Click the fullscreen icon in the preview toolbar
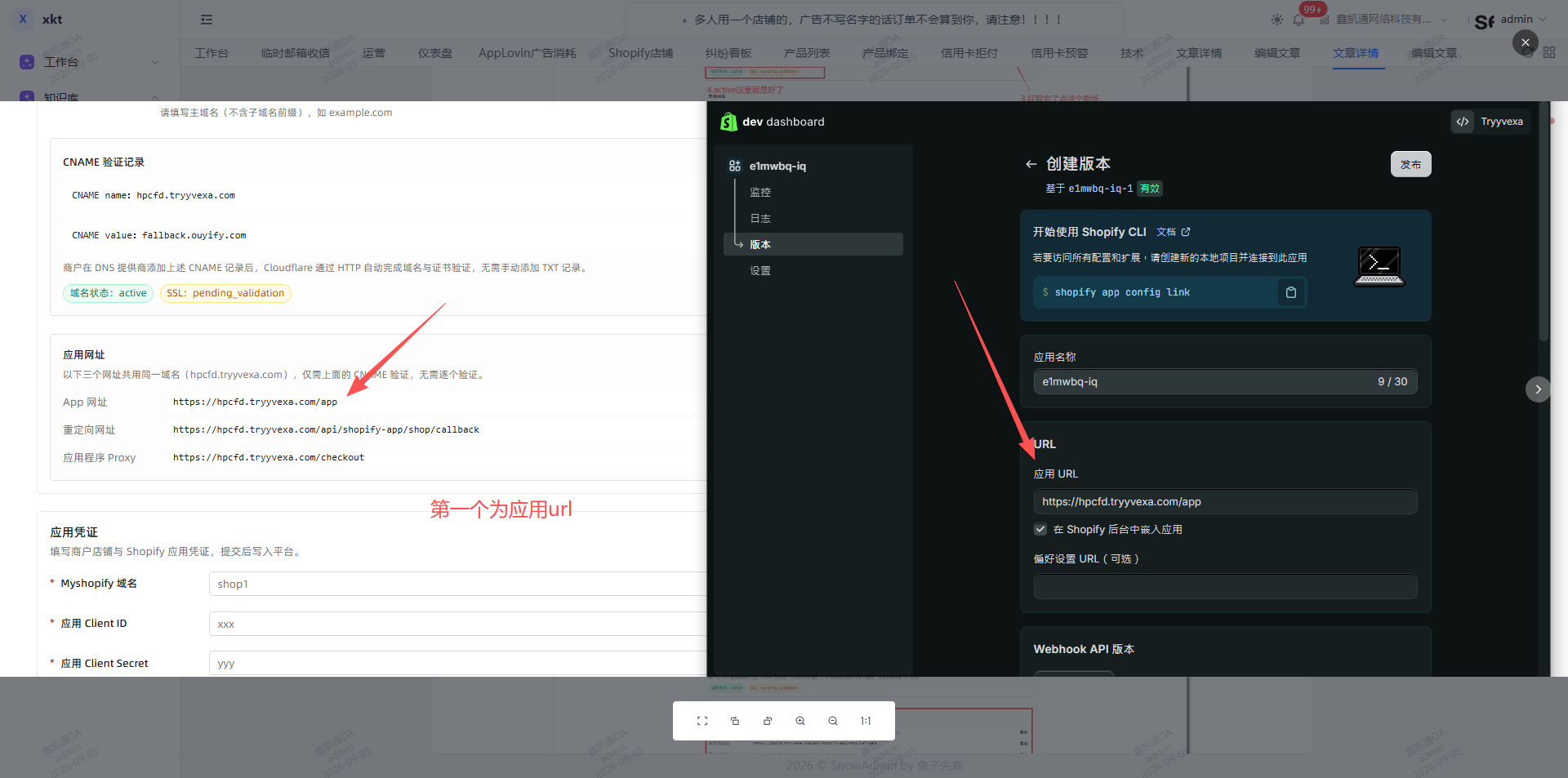Screen dimensions: 1568x778 [x=702, y=721]
